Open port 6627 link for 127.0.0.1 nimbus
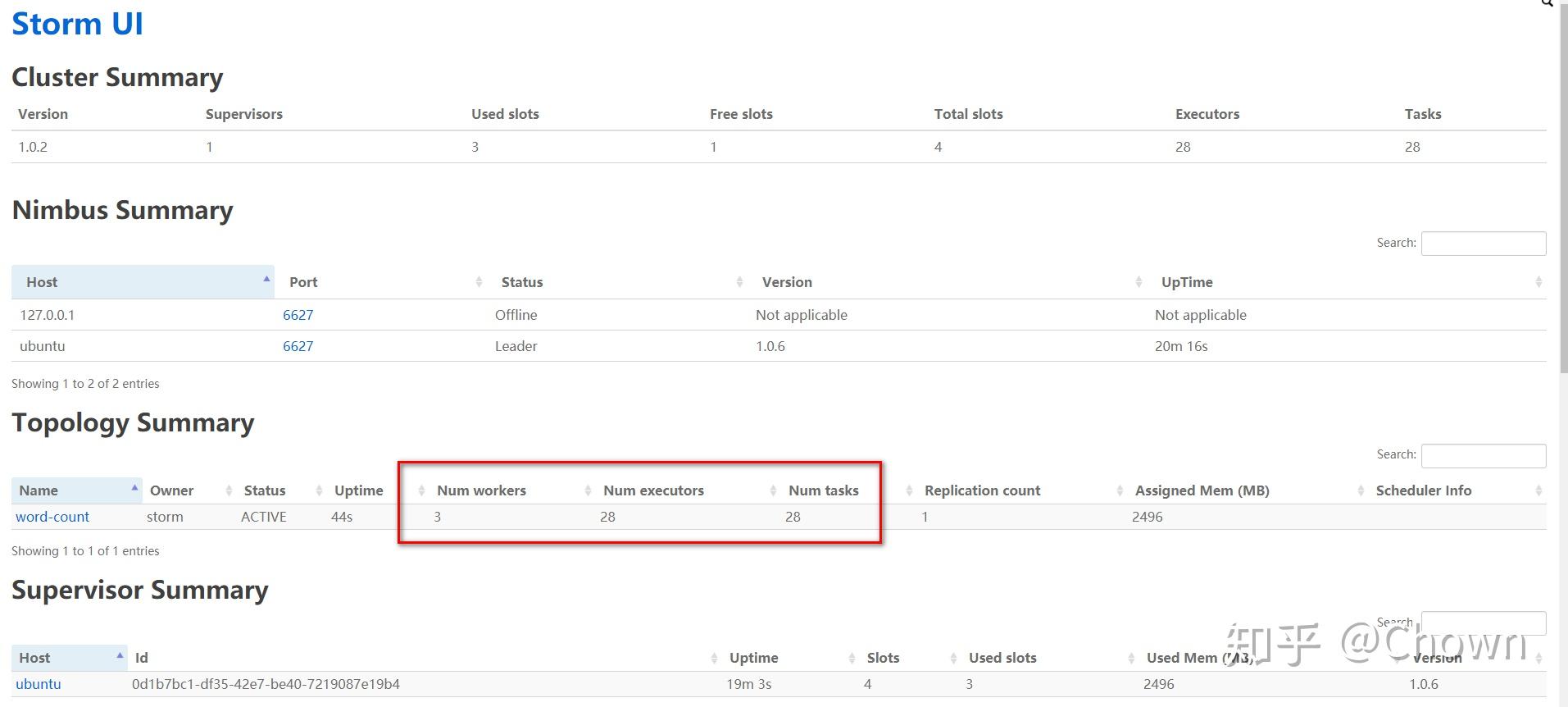The width and height of the screenshot is (1568, 707). [298, 315]
